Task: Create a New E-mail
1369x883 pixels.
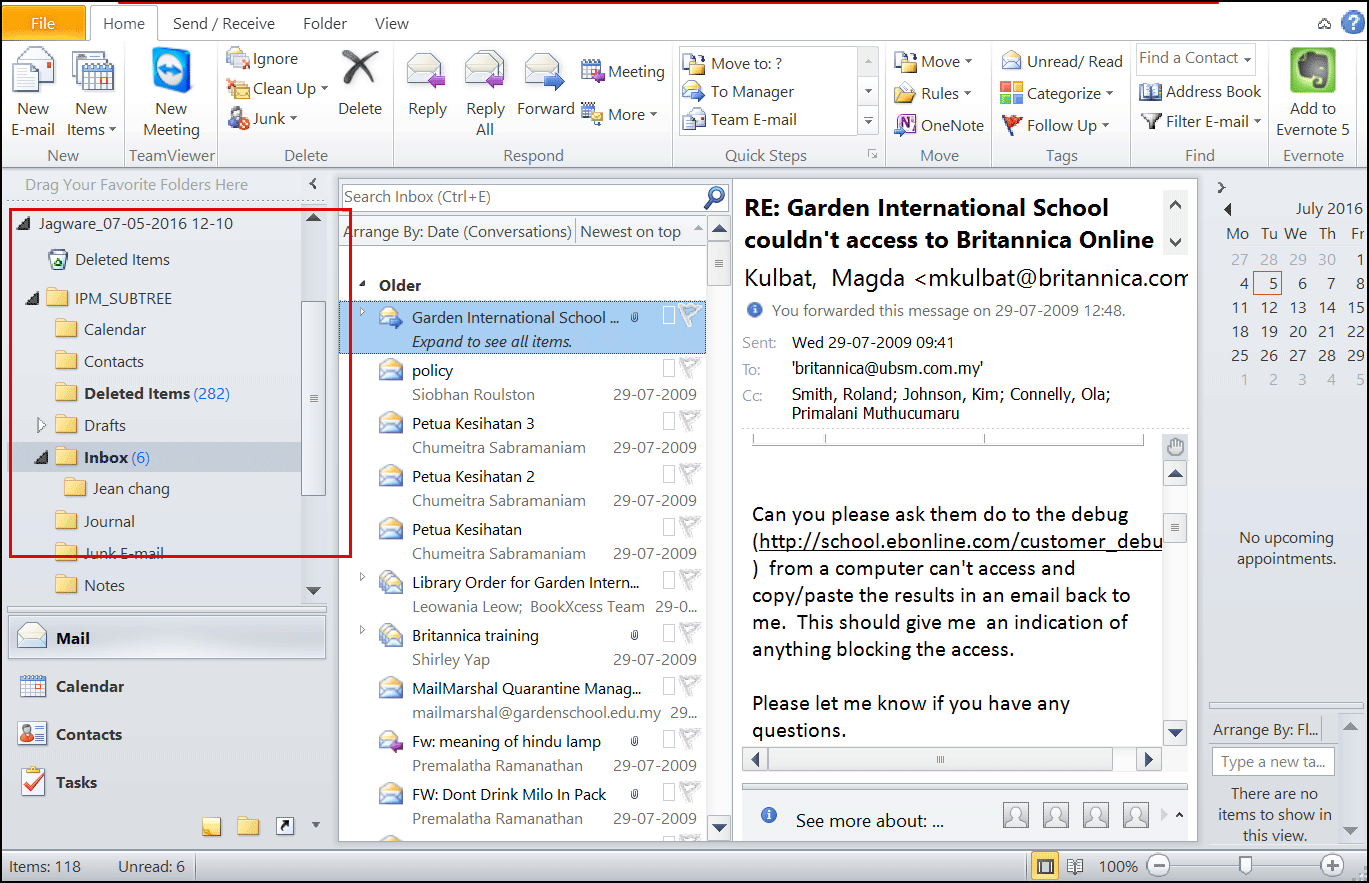Action: pos(33,94)
